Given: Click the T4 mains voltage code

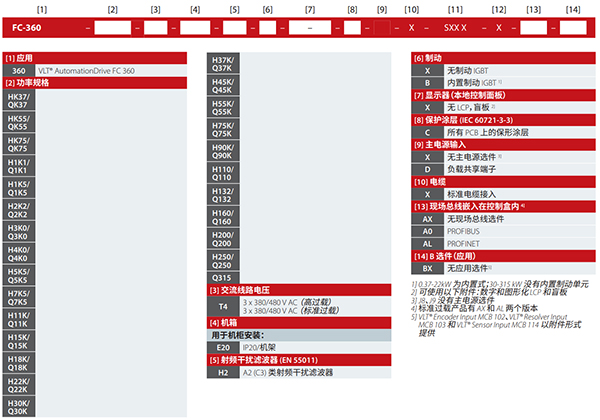Looking at the screenshot, I should 222,305.
